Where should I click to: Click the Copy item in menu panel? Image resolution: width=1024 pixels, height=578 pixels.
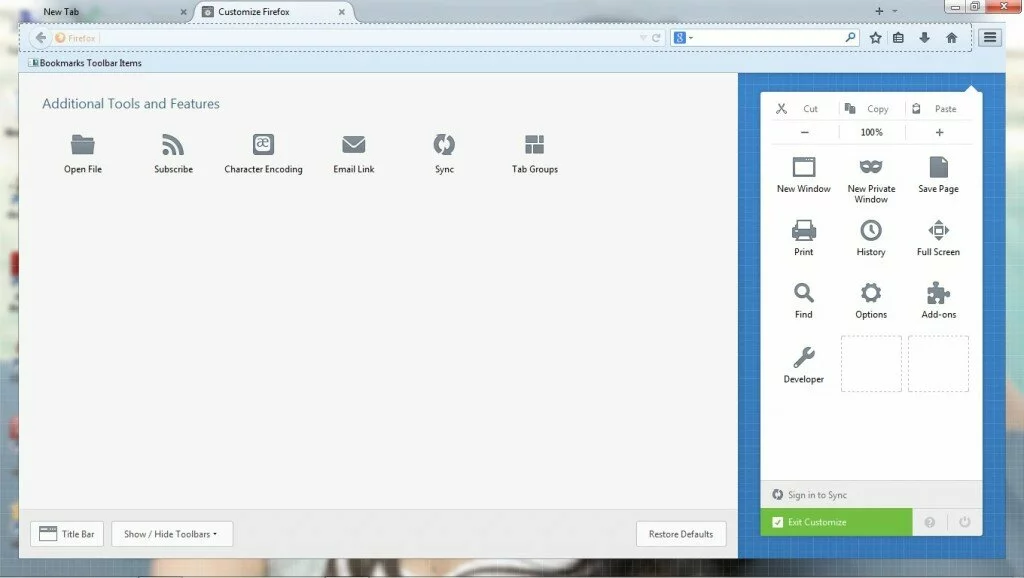pyautogui.click(x=867, y=108)
